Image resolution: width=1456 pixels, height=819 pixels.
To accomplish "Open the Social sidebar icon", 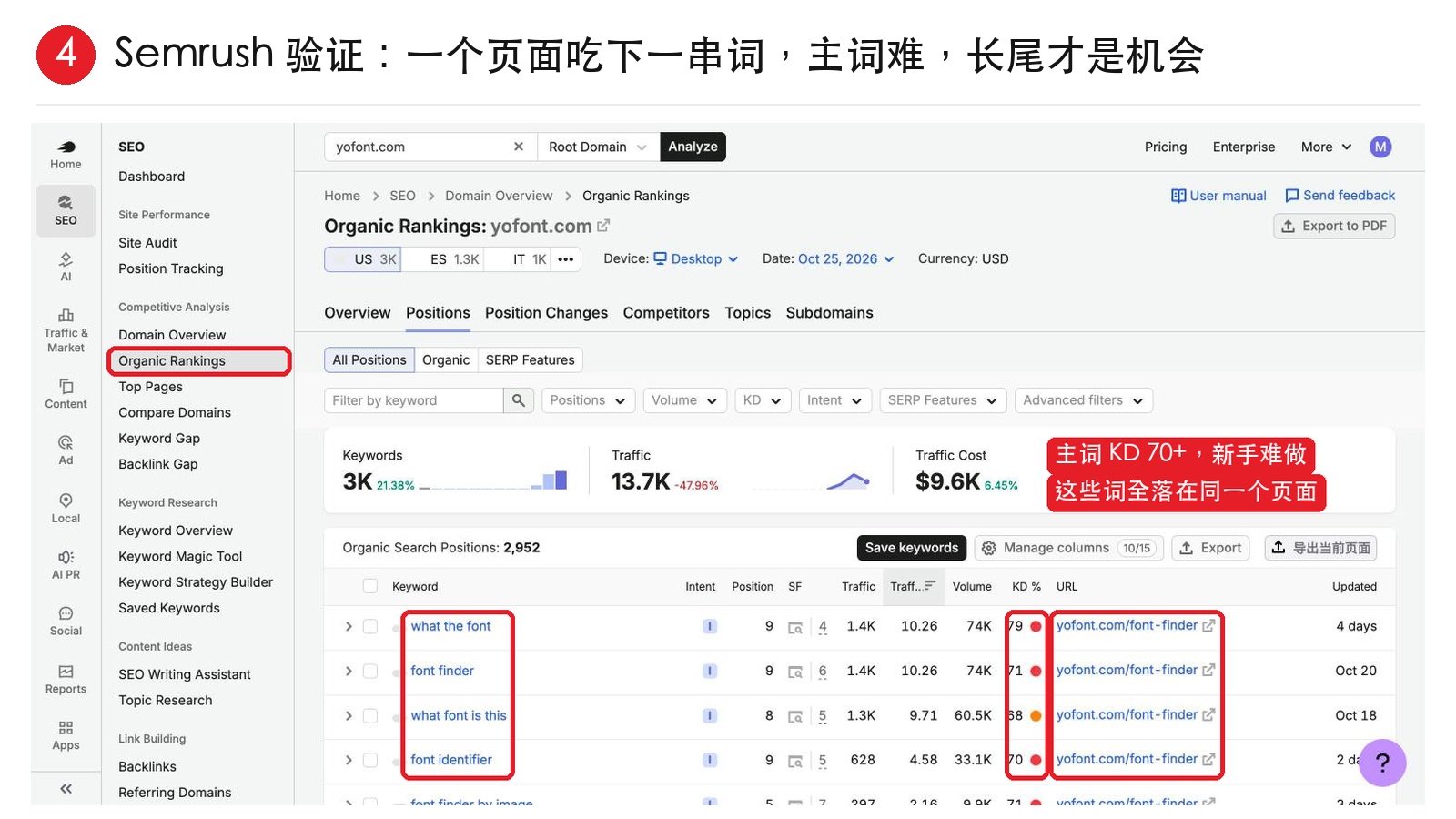I will pos(66,622).
